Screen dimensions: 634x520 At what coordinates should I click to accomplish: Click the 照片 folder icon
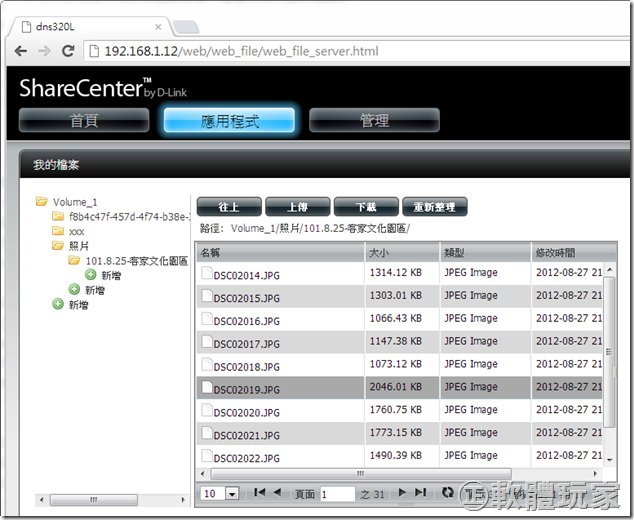(x=58, y=245)
